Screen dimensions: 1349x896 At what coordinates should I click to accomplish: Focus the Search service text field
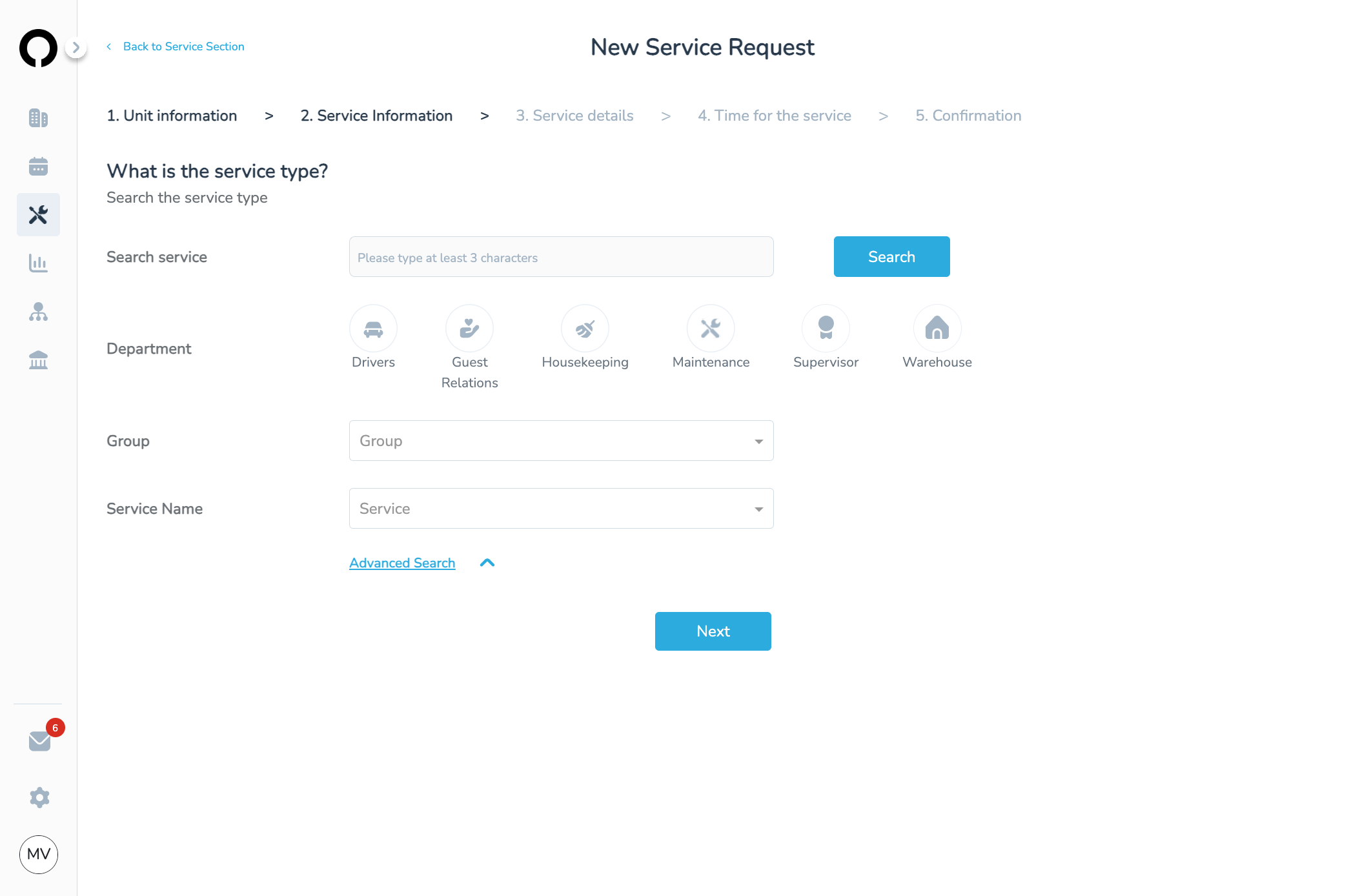coord(561,257)
